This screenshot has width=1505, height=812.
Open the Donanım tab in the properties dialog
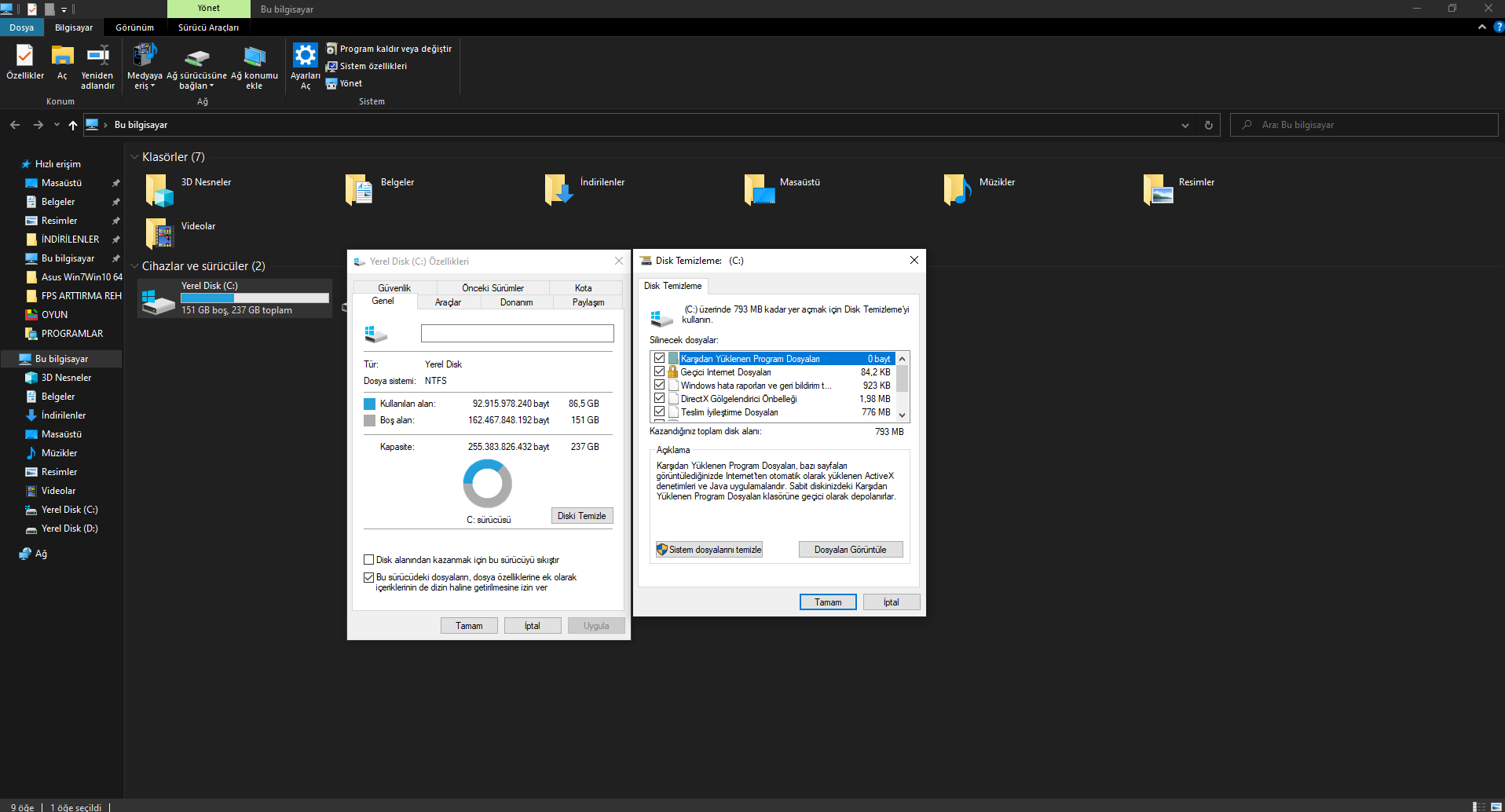pyautogui.click(x=516, y=302)
